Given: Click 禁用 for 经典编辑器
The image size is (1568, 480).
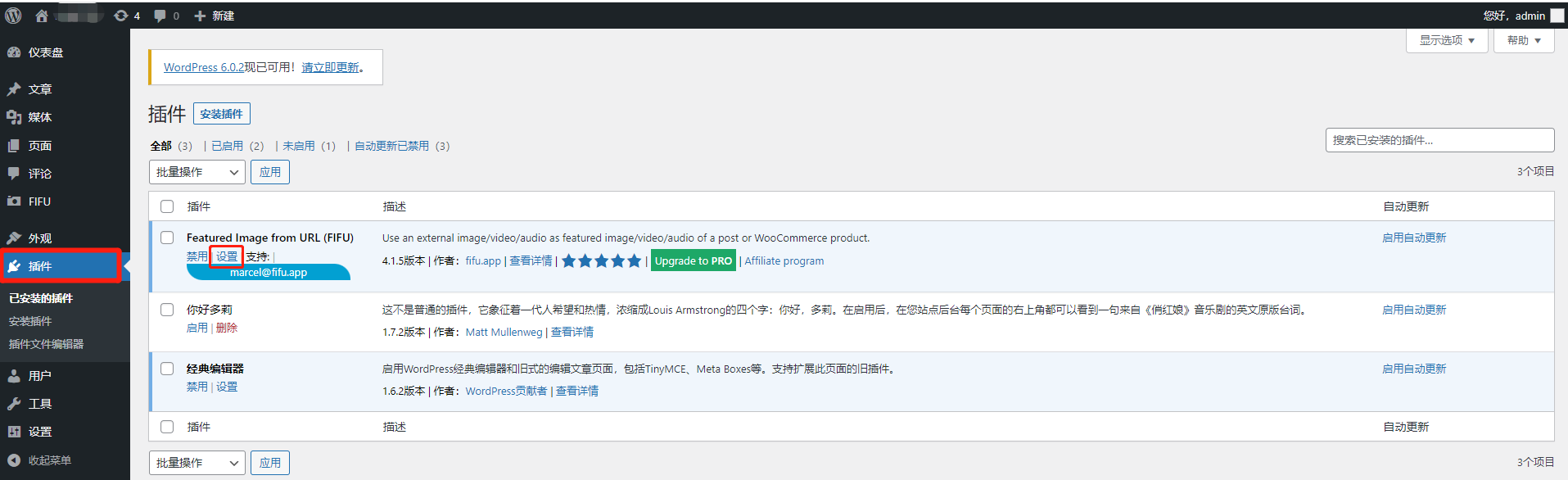Looking at the screenshot, I should click(x=197, y=387).
